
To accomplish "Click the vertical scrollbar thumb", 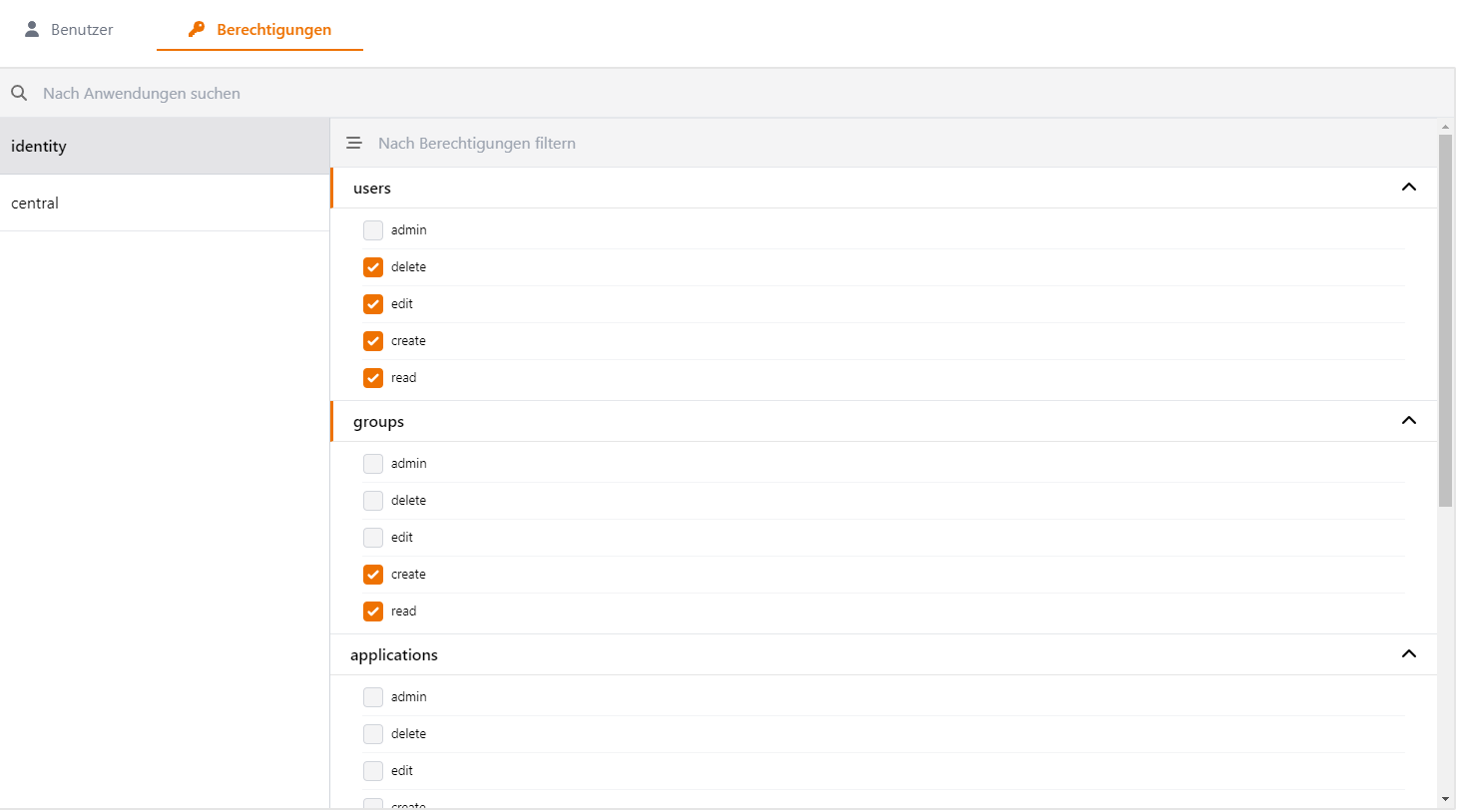I will click(x=1445, y=319).
